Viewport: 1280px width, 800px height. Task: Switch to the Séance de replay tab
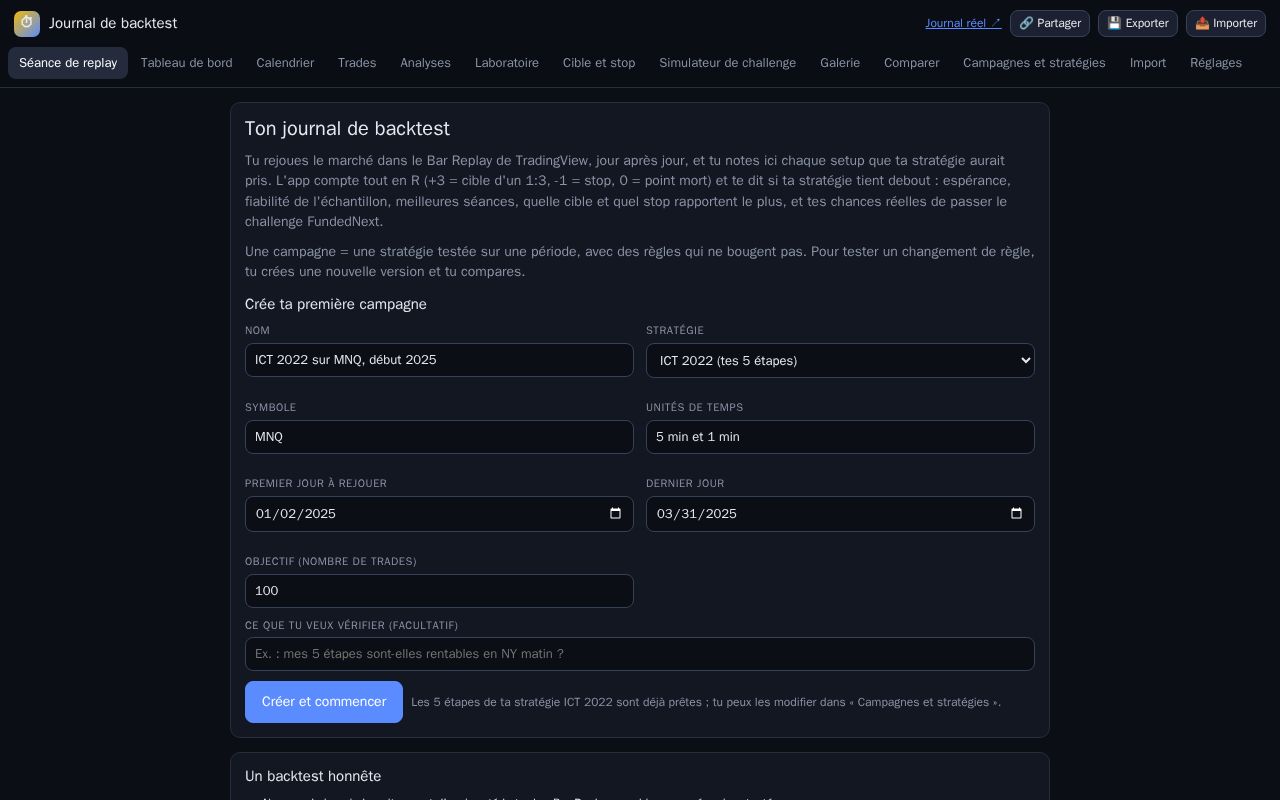[68, 63]
